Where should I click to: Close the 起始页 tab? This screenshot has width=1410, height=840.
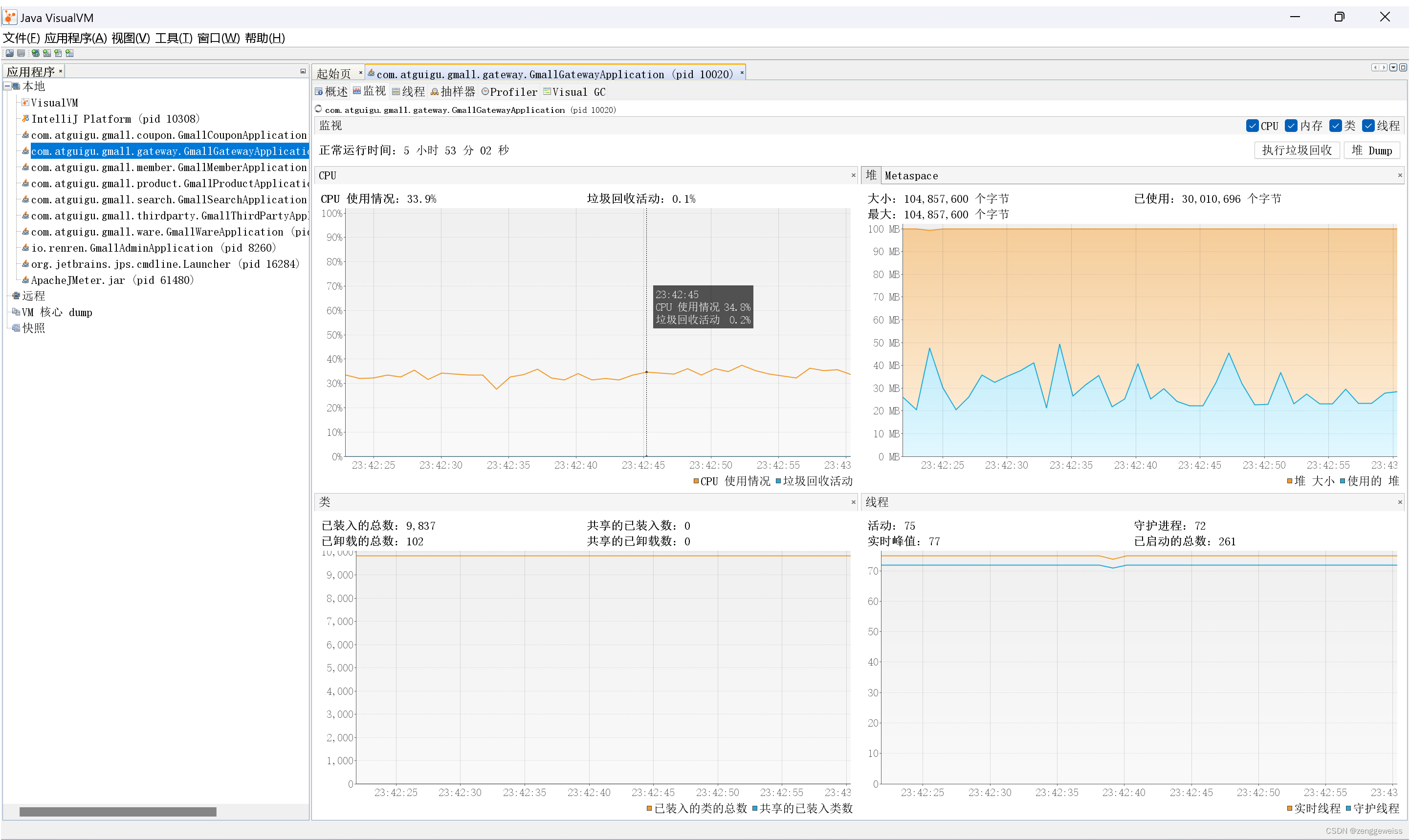point(361,72)
